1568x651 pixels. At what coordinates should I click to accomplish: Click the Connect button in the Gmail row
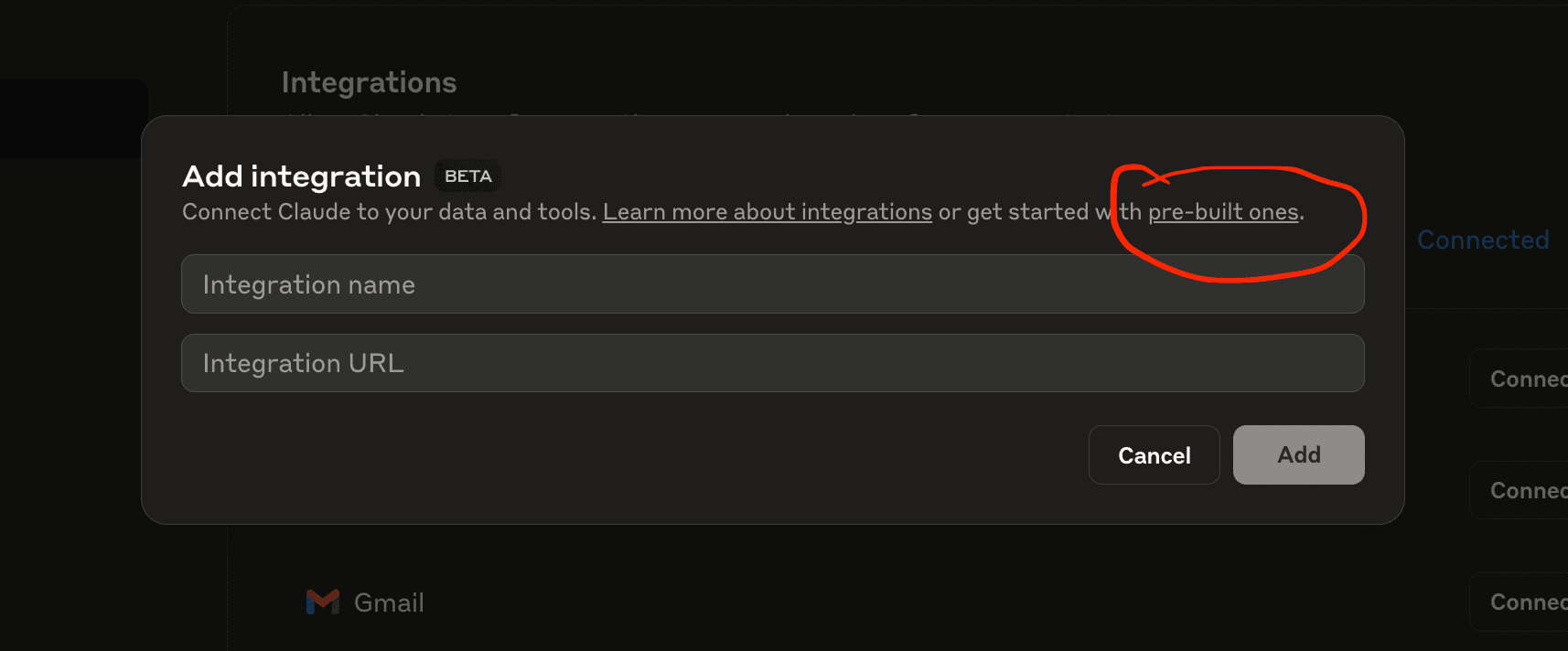point(1520,603)
